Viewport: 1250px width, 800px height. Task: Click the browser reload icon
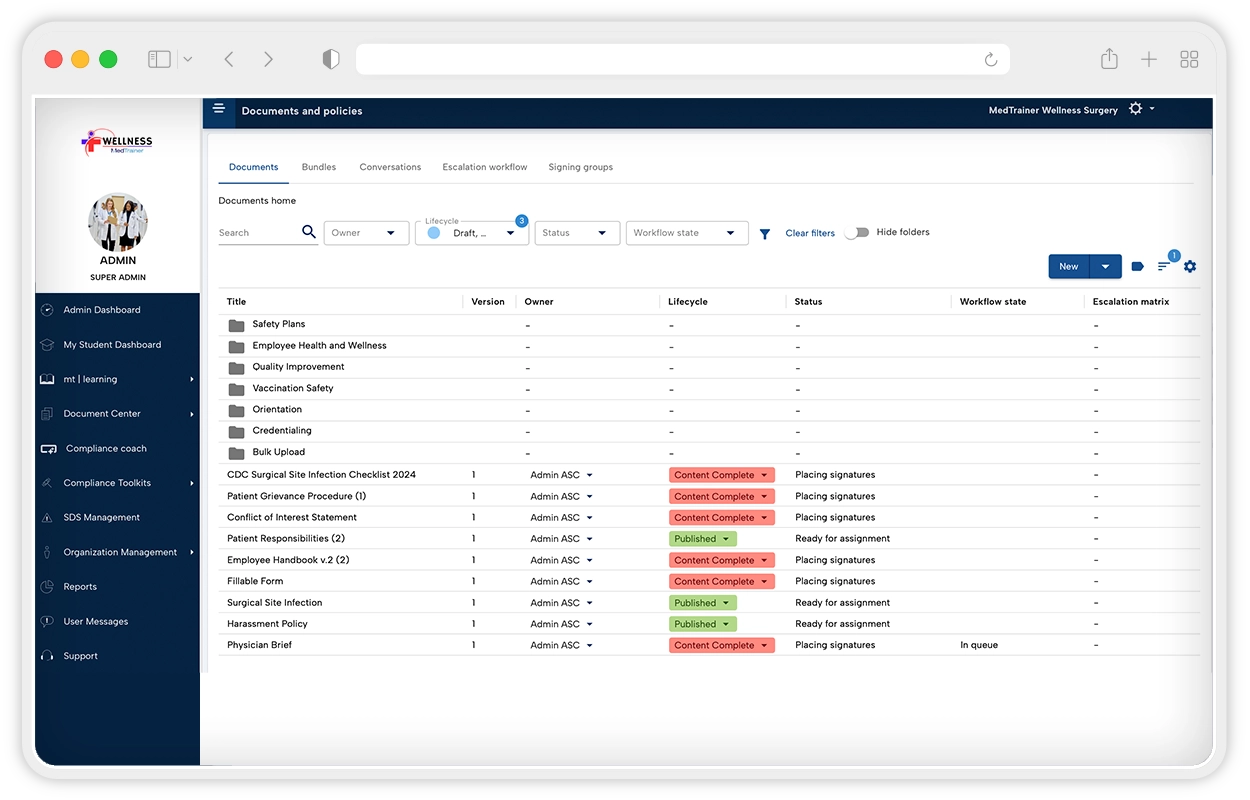[x=991, y=60]
